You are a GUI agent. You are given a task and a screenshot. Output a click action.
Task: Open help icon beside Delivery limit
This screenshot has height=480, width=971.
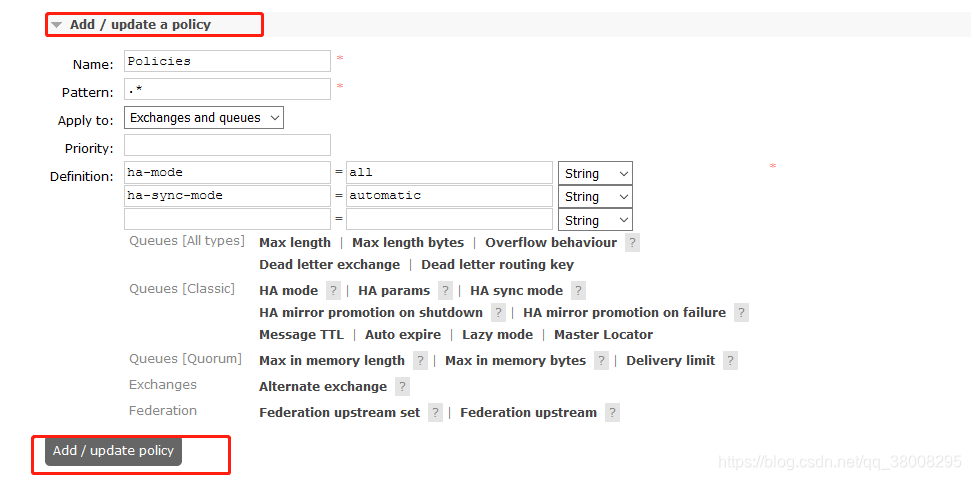coord(730,361)
